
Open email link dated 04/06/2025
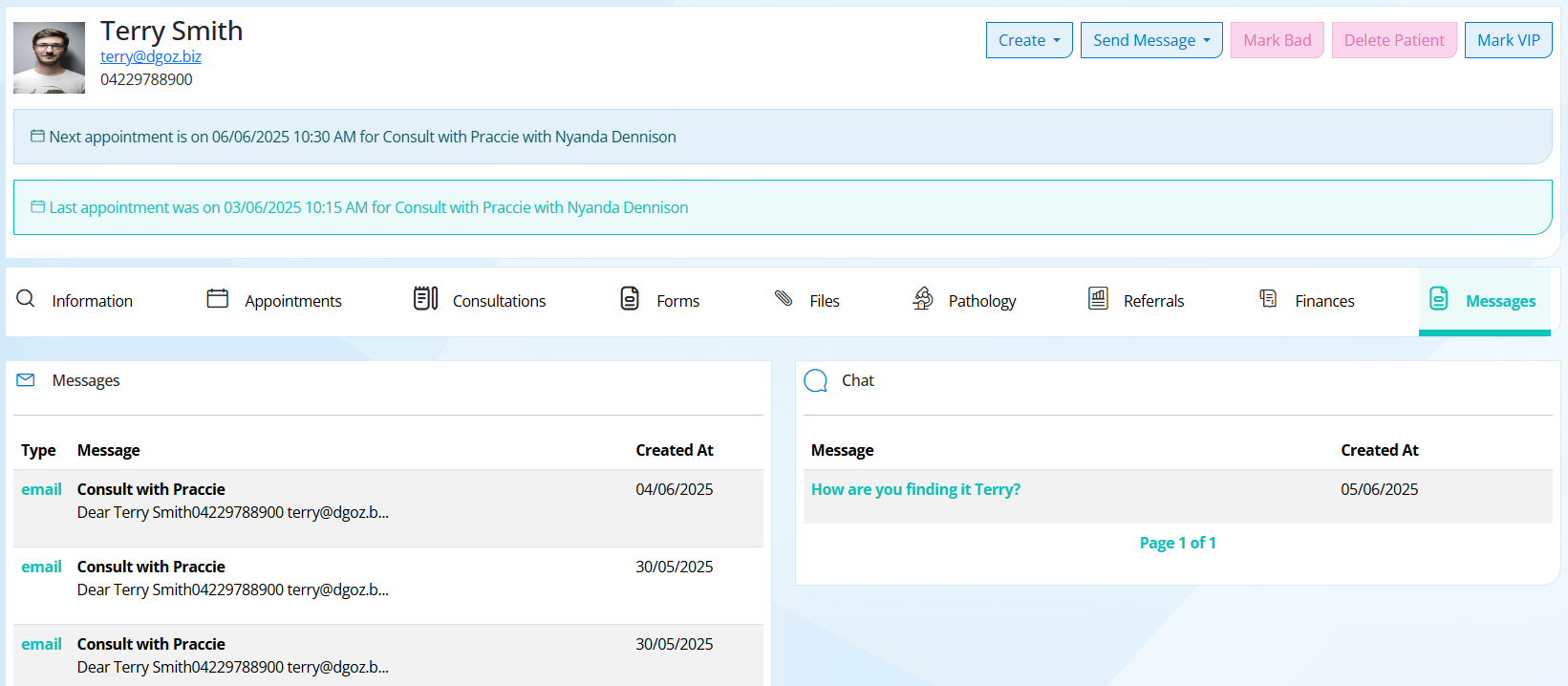41,489
